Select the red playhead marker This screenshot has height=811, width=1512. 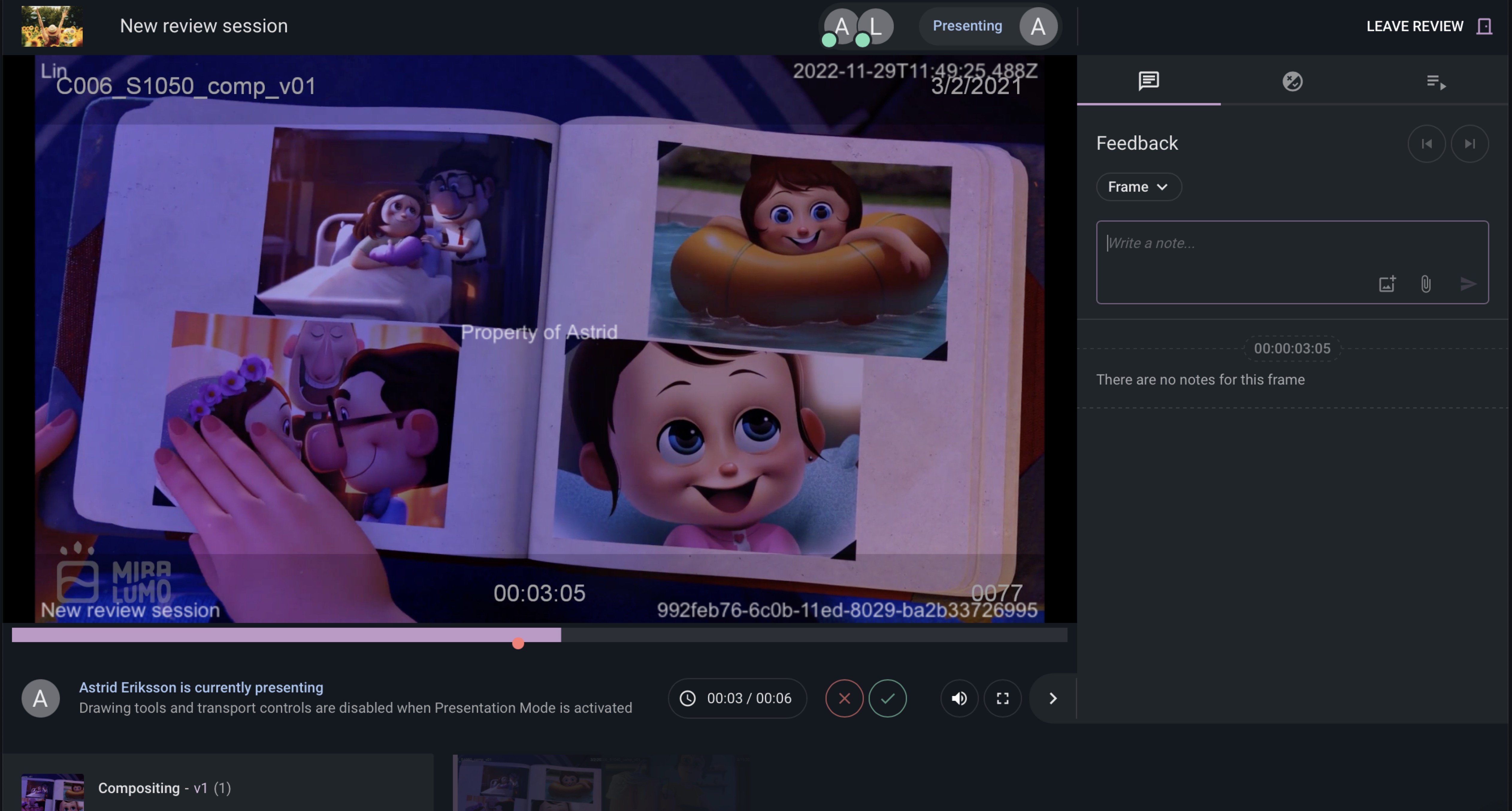(518, 644)
